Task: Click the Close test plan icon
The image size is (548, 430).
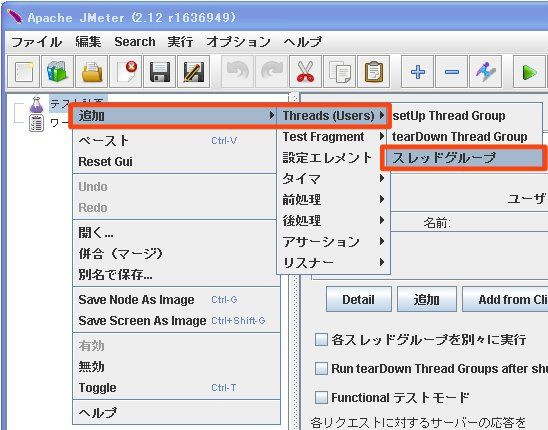Action: [125, 72]
